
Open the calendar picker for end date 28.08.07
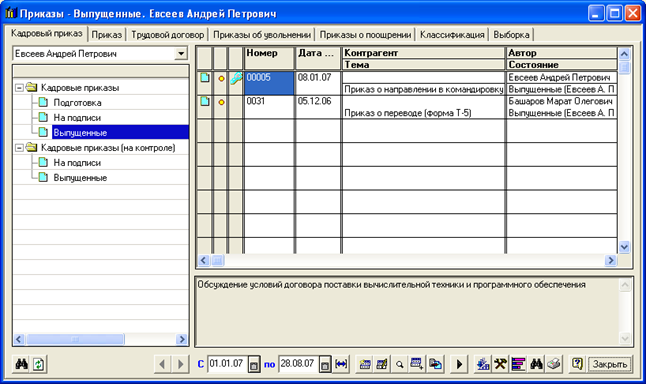coord(325,365)
